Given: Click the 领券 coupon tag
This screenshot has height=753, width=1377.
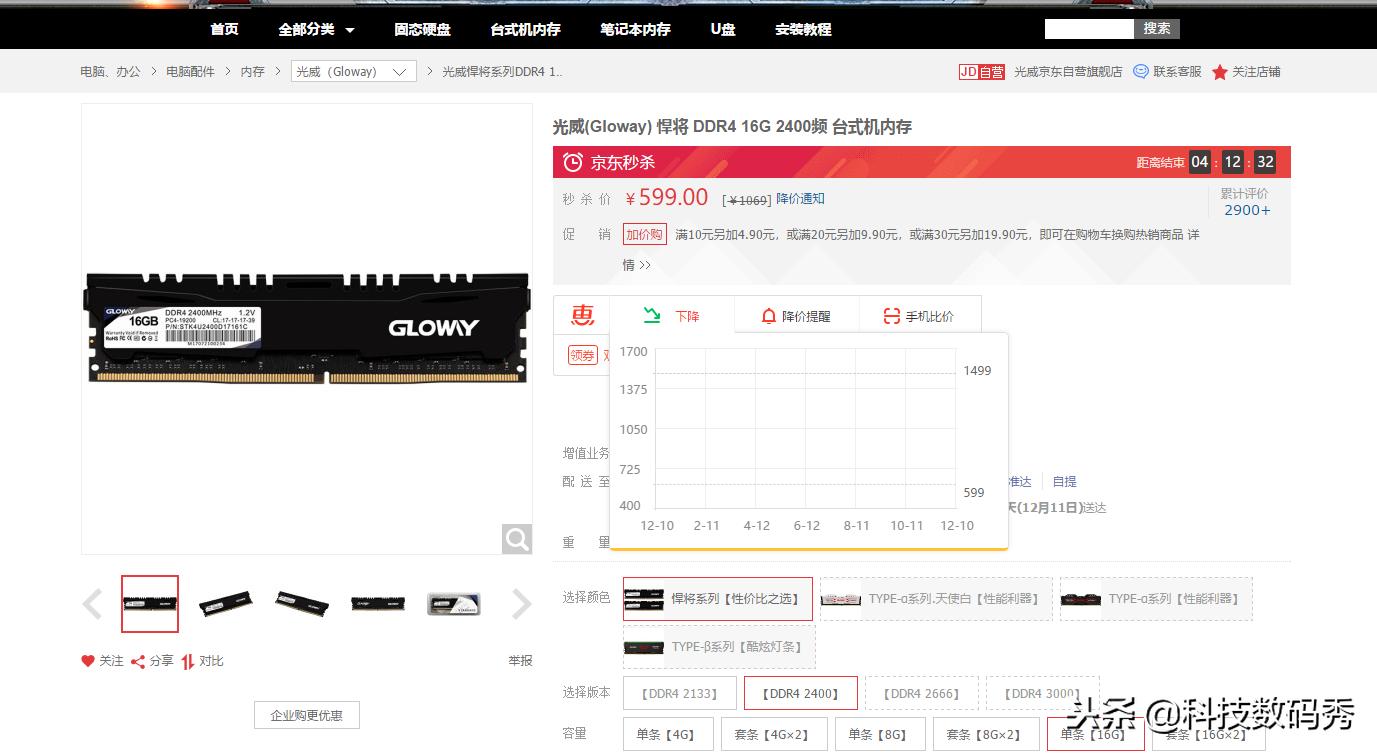Looking at the screenshot, I should point(582,355).
